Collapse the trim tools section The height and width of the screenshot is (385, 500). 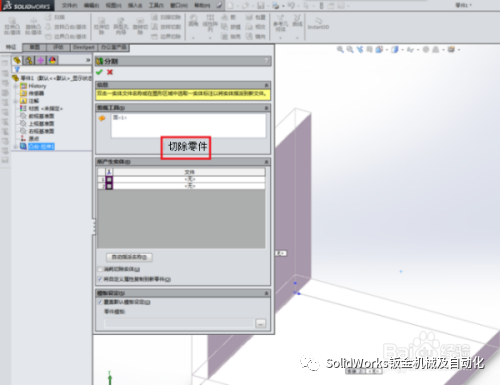click(x=266, y=108)
